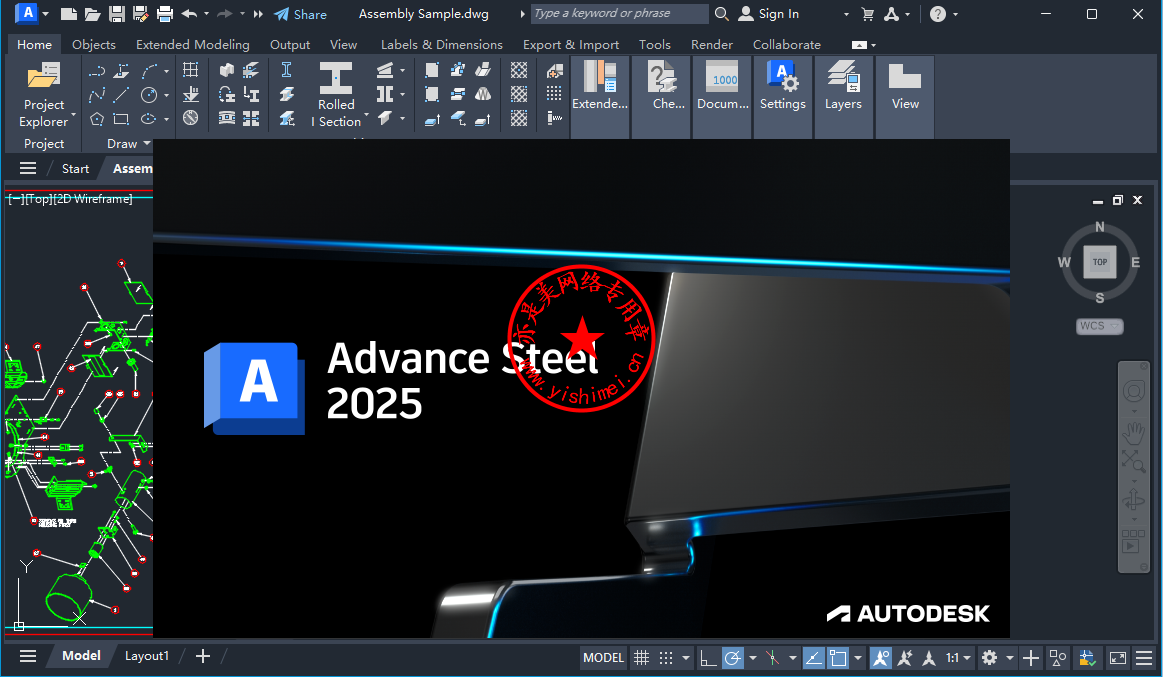Image resolution: width=1163 pixels, height=677 pixels.
Task: Open the file tabs hamburger menu
Action: click(27, 168)
